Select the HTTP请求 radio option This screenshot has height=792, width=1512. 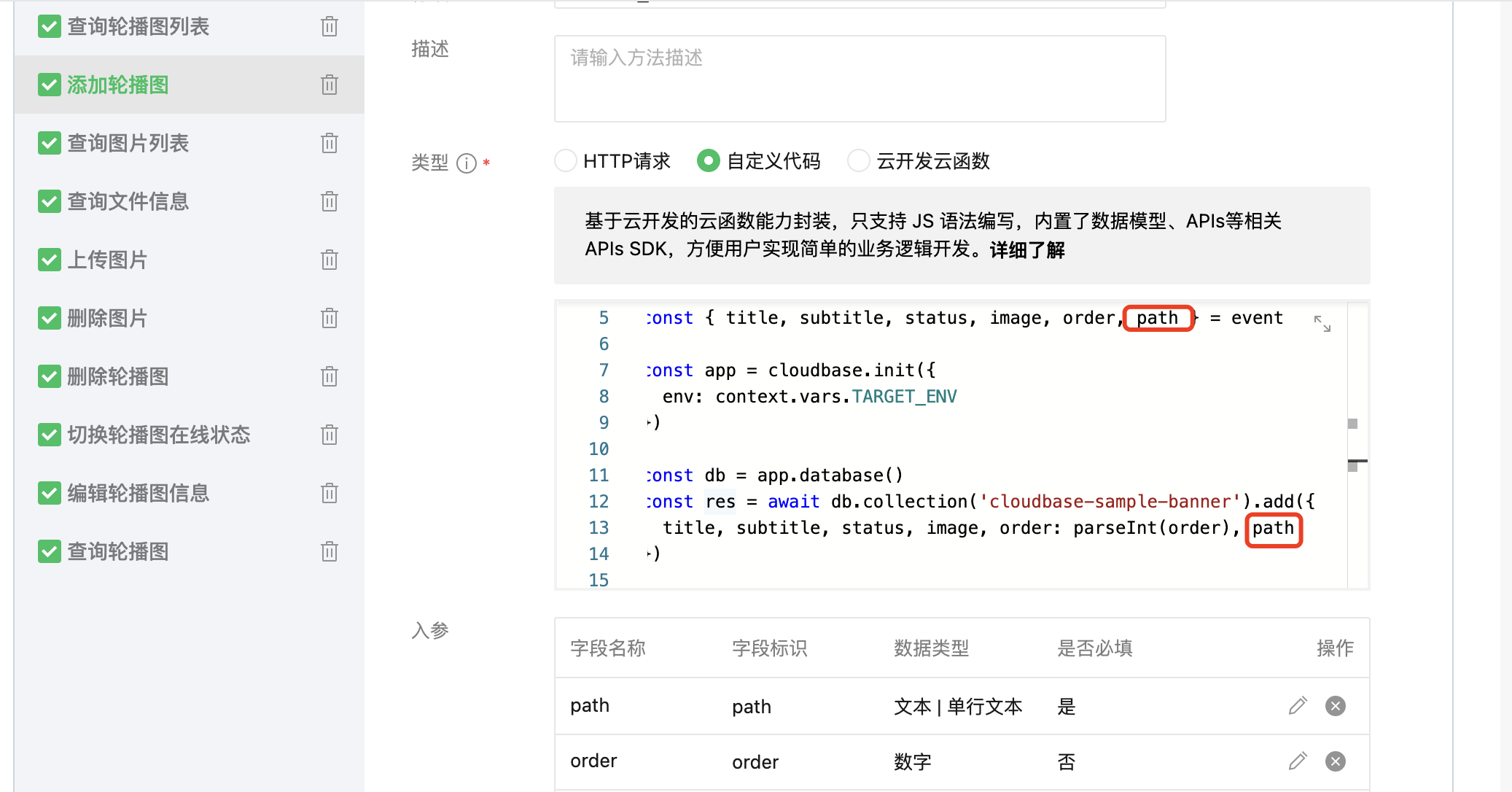tap(566, 160)
